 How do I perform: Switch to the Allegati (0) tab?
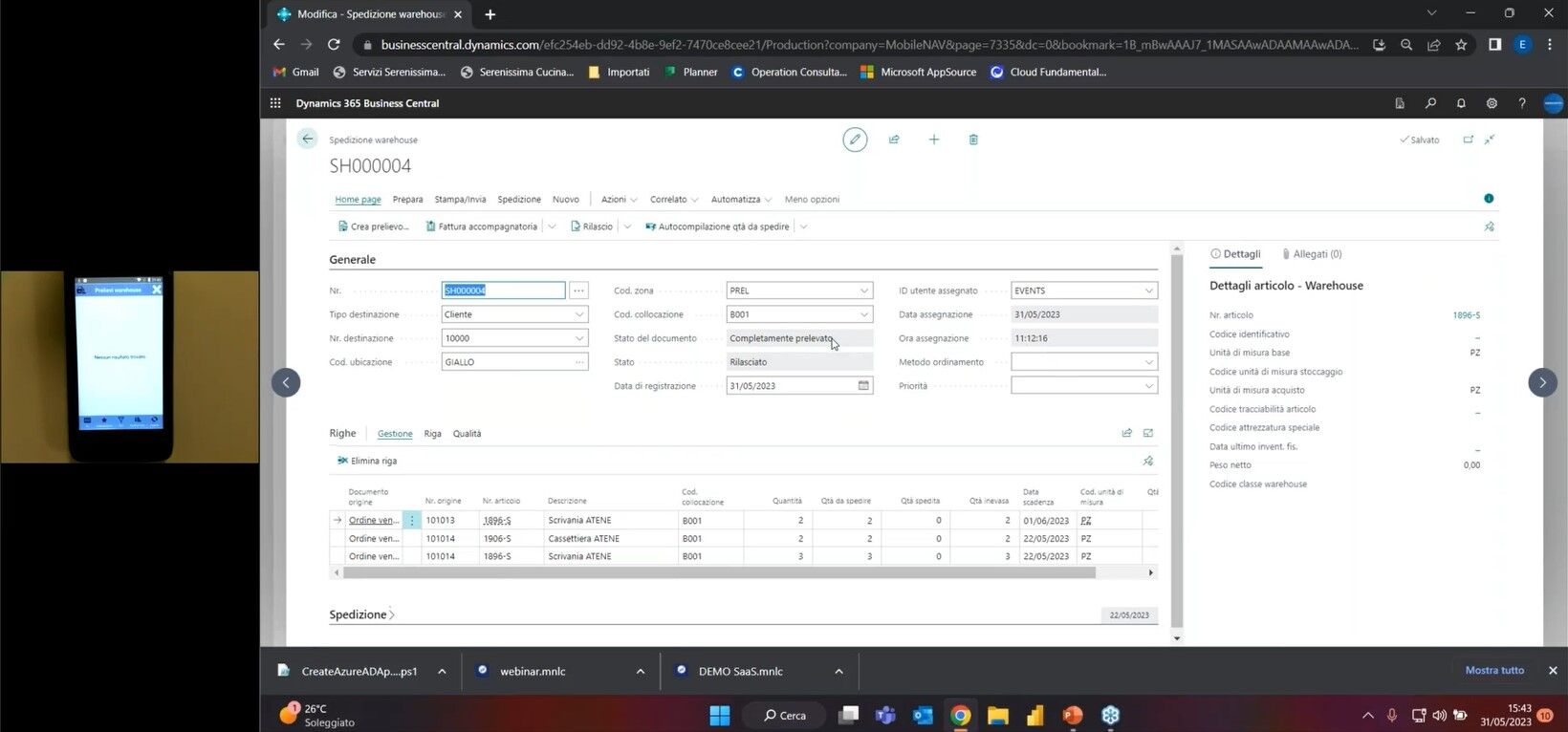tap(1312, 254)
